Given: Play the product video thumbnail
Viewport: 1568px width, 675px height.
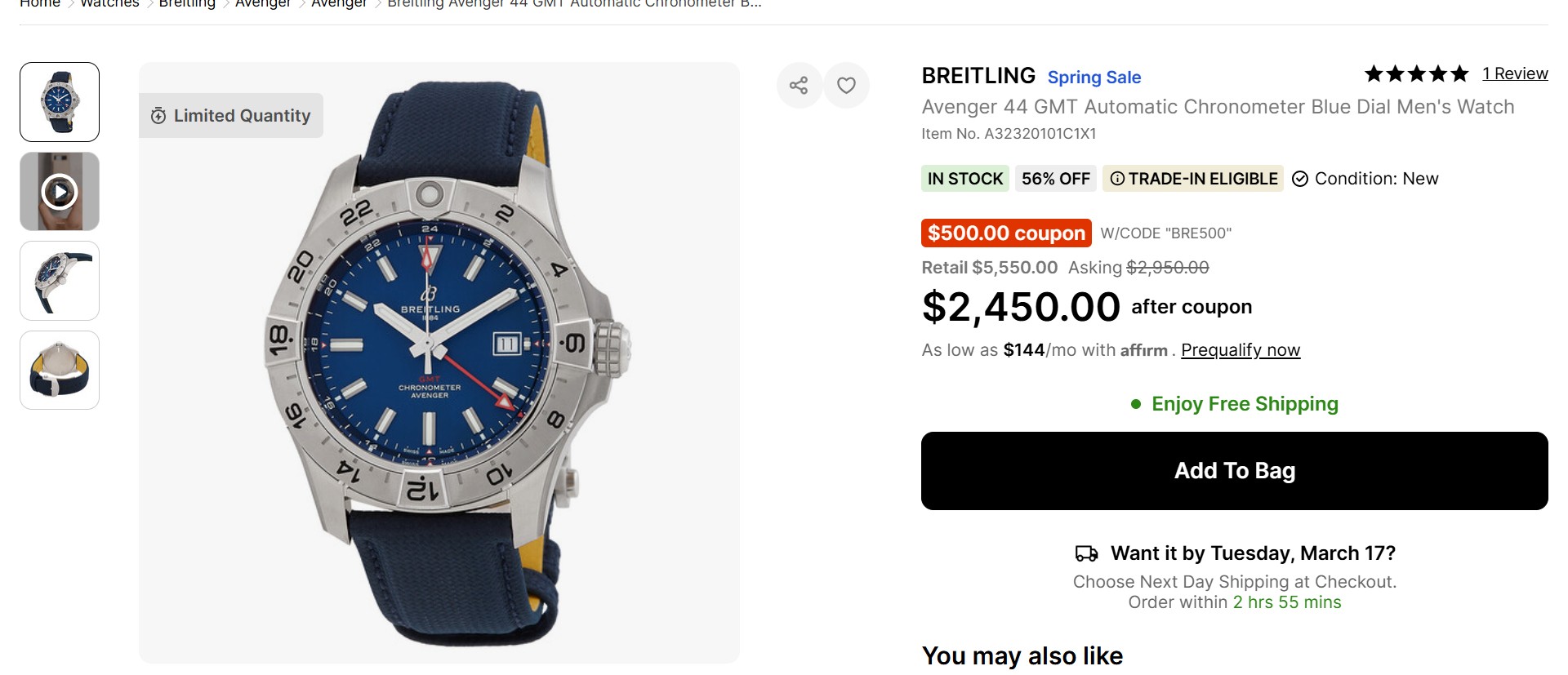Looking at the screenshot, I should (x=60, y=192).
